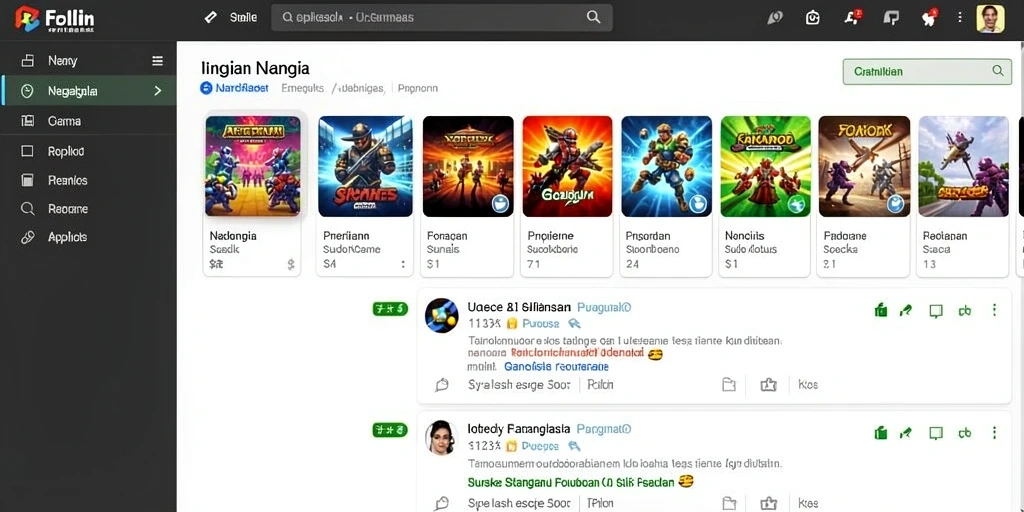Open more options on Iotedy post
Image resolution: width=1024 pixels, height=512 pixels.
click(994, 432)
